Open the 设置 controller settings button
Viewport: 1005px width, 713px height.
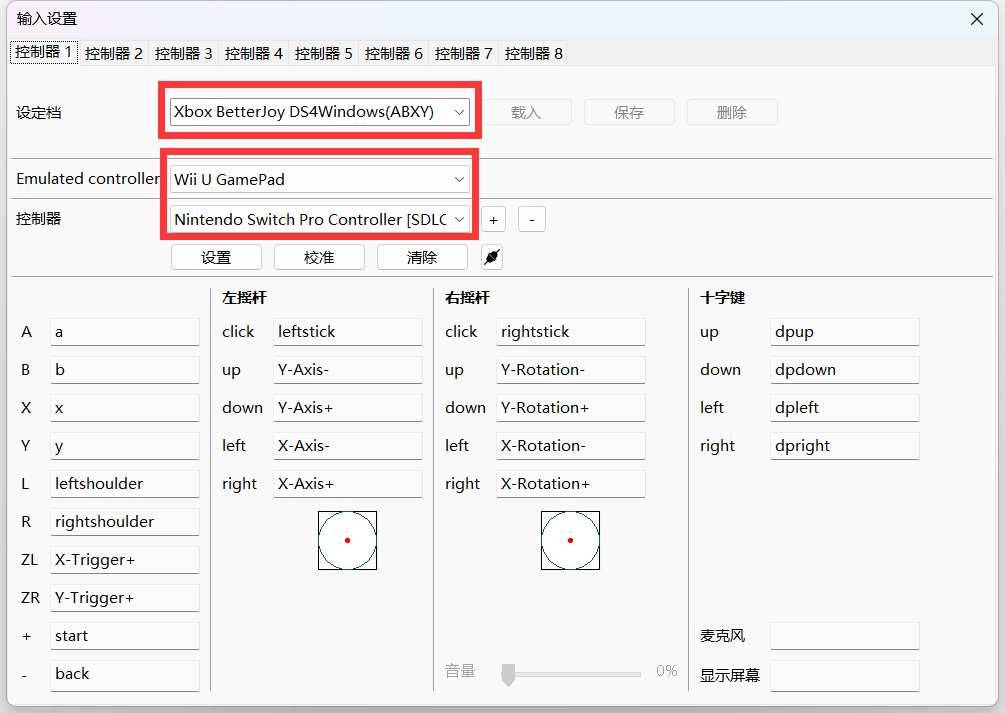click(x=217, y=257)
